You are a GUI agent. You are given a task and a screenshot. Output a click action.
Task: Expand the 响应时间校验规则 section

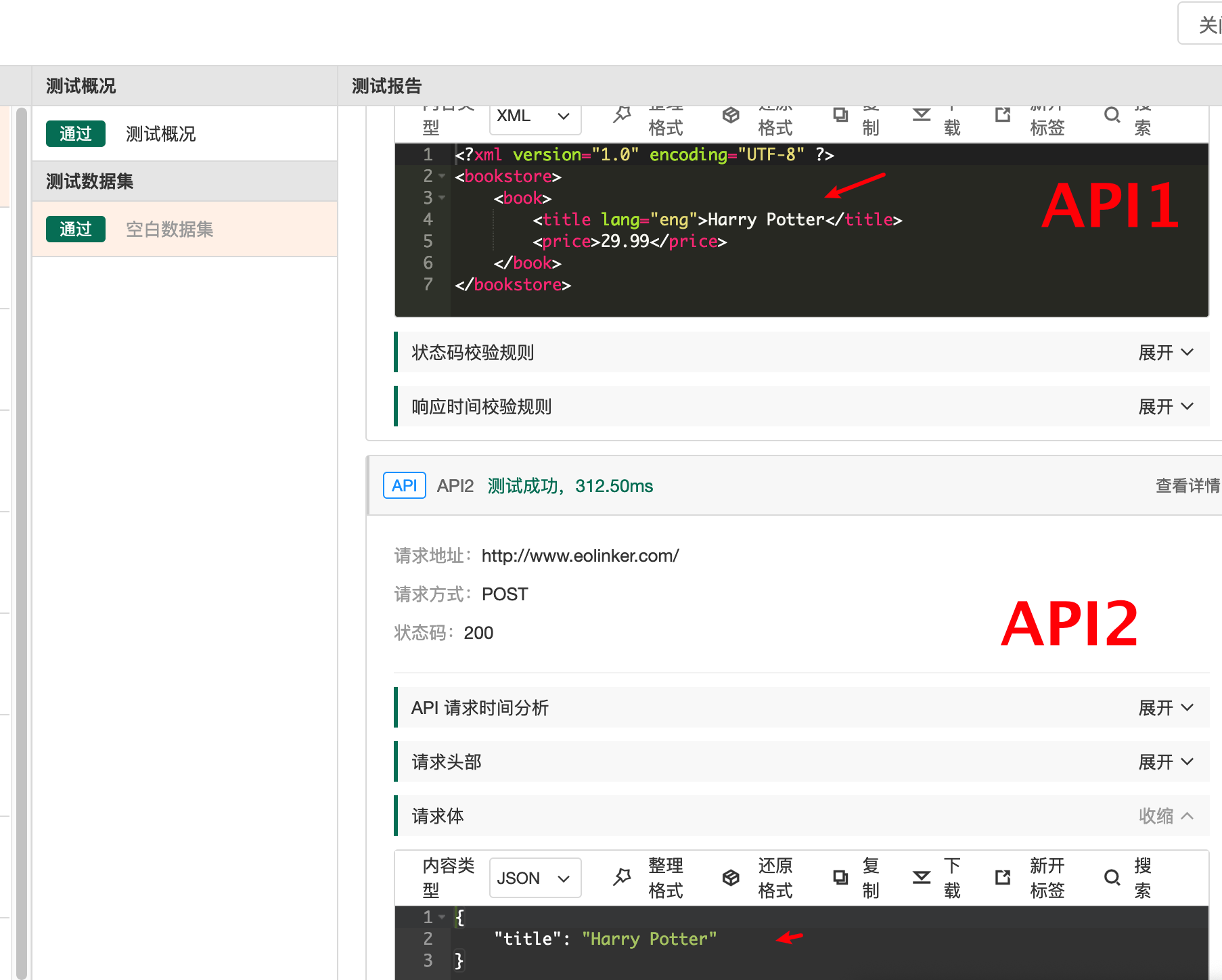(1165, 407)
